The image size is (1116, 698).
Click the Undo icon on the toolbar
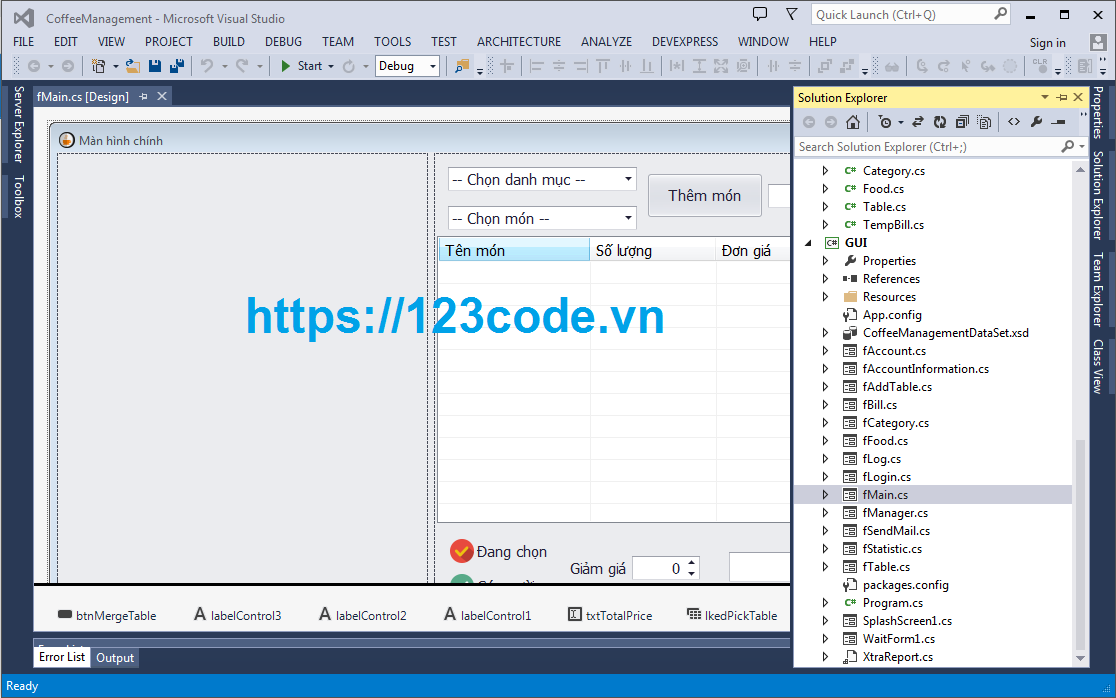tap(209, 65)
